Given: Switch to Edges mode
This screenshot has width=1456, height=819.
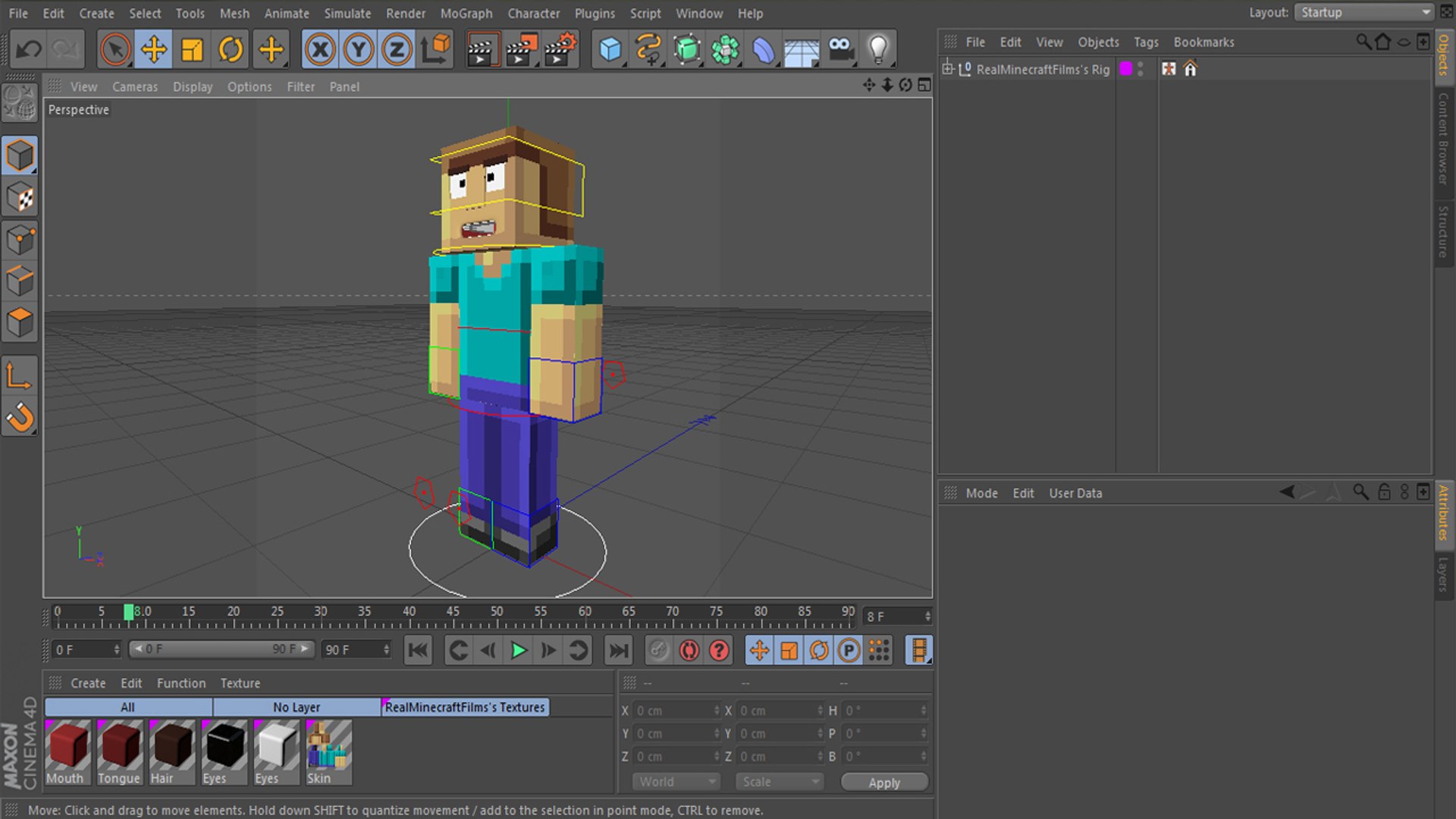Looking at the screenshot, I should pyautogui.click(x=20, y=281).
